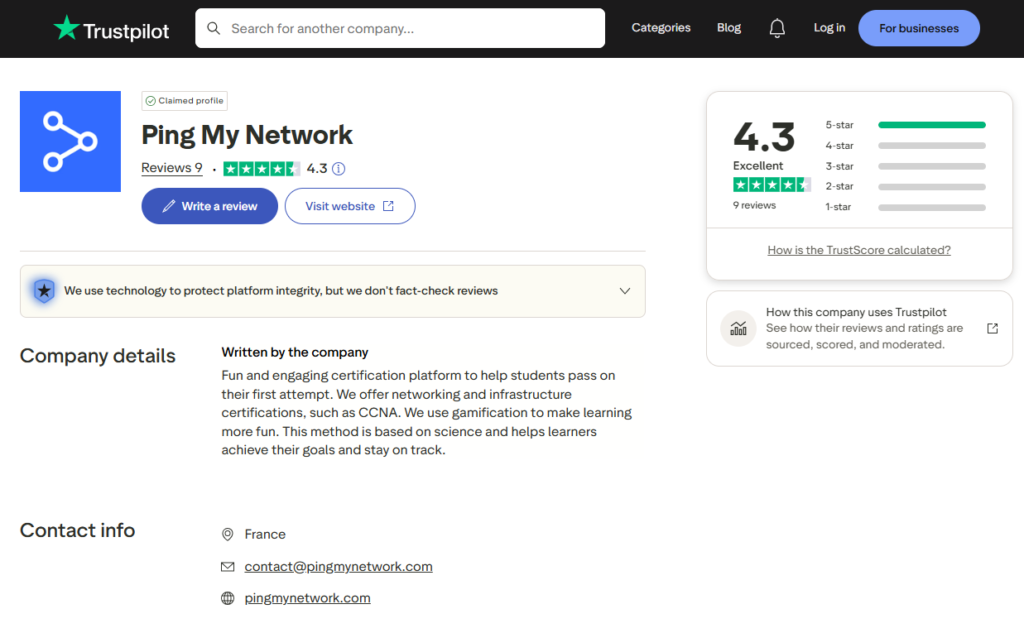Open the Blog page
The image size is (1024, 633).
tap(728, 28)
